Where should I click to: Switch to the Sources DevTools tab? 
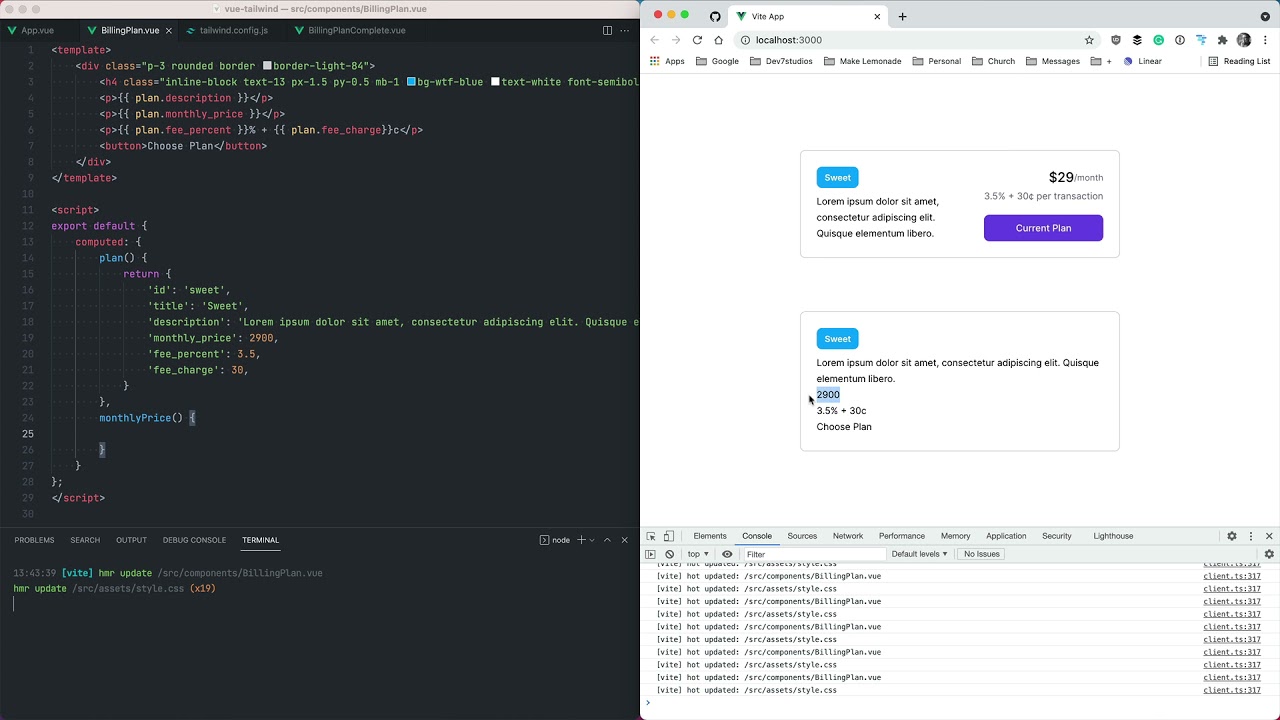[x=802, y=536]
